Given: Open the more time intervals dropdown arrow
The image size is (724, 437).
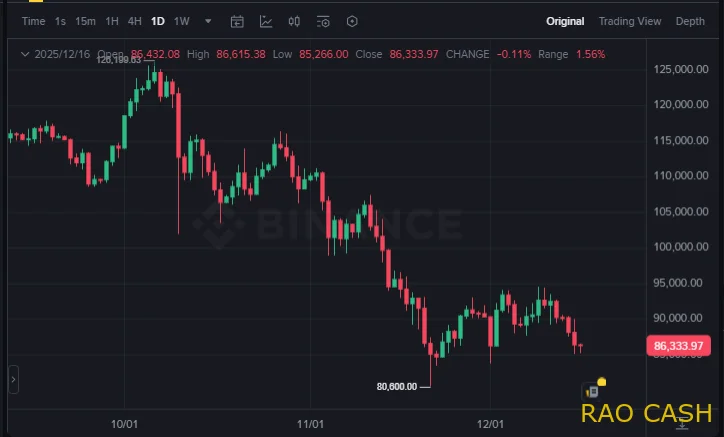Looking at the screenshot, I should [208, 21].
